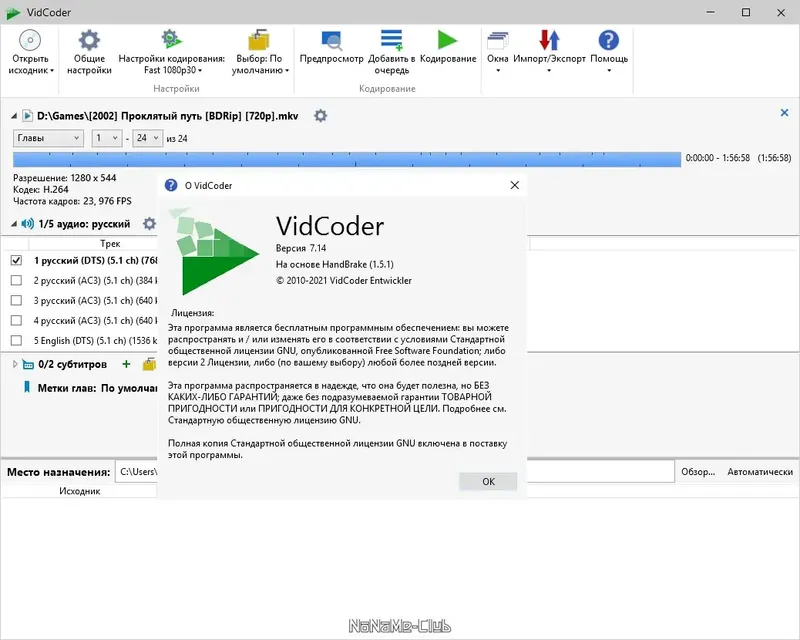Click the source file path D:\Games text

pyautogui.click(x=167, y=116)
